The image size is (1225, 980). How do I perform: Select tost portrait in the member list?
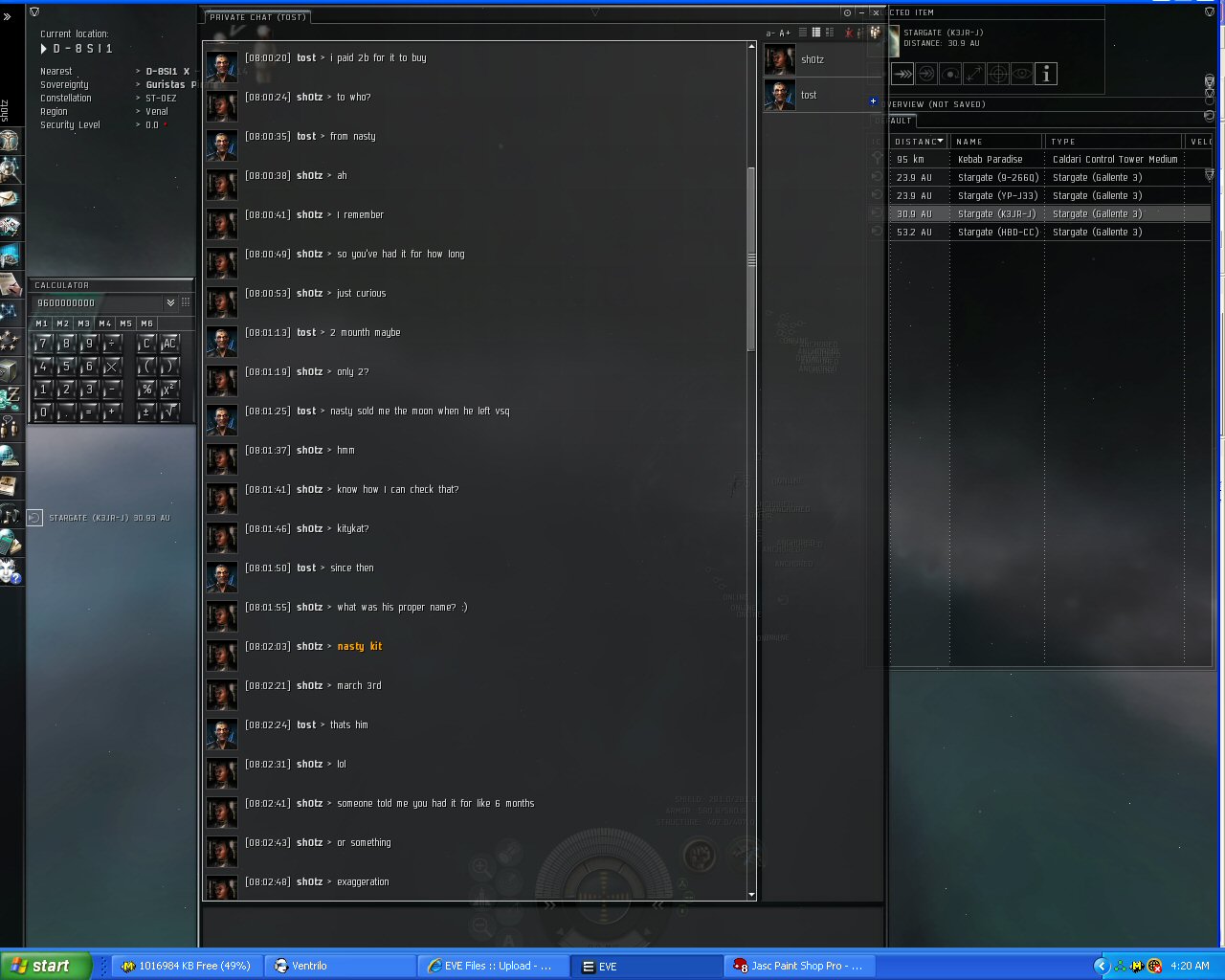click(780, 95)
